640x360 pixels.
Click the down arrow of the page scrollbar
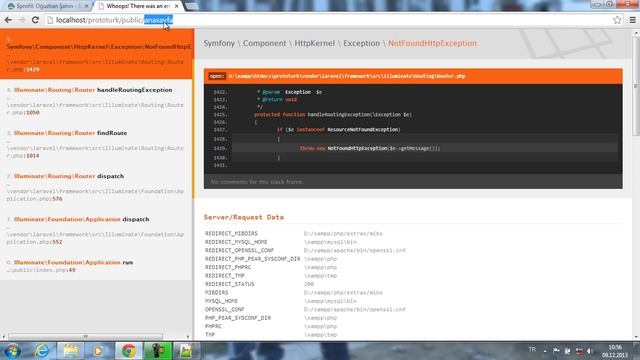coord(636,337)
